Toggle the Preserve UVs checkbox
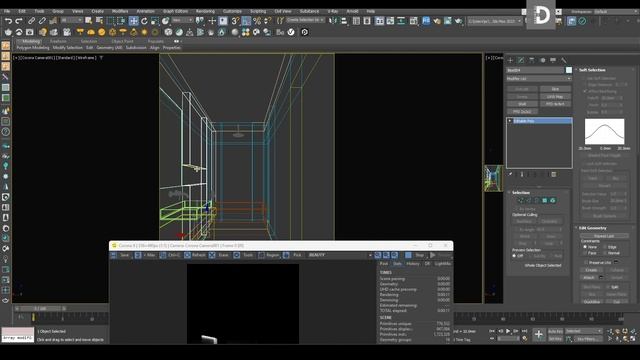The height and width of the screenshot is (360, 640). point(586,262)
